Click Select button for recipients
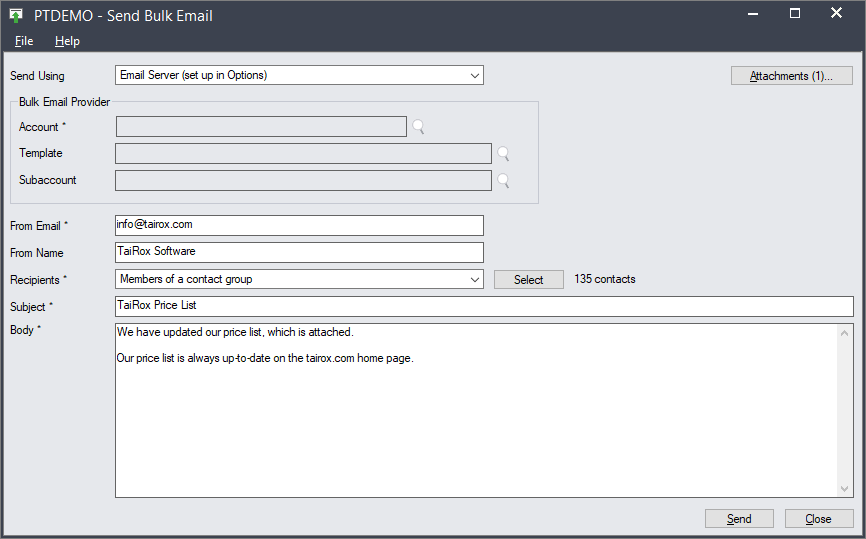The height and width of the screenshot is (539, 866). point(529,279)
